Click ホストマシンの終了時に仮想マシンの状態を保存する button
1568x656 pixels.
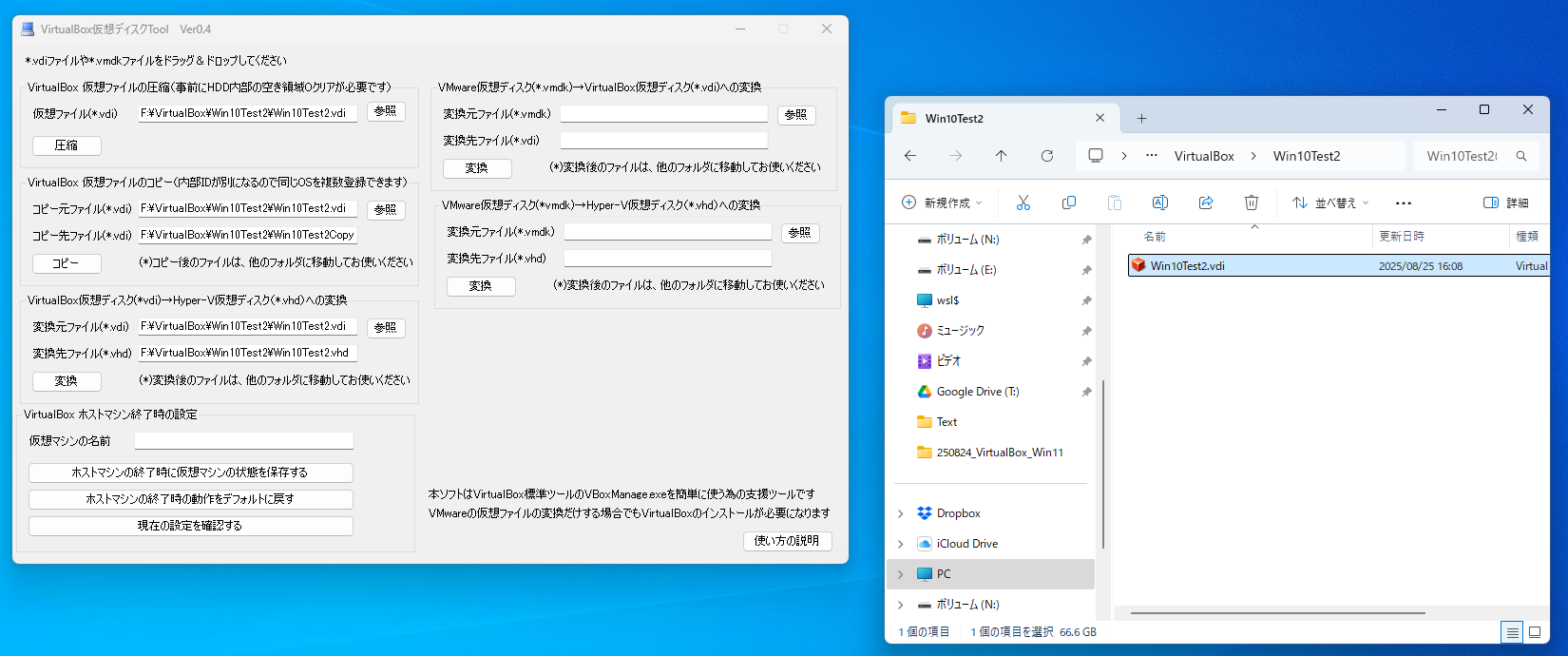pyautogui.click(x=190, y=473)
